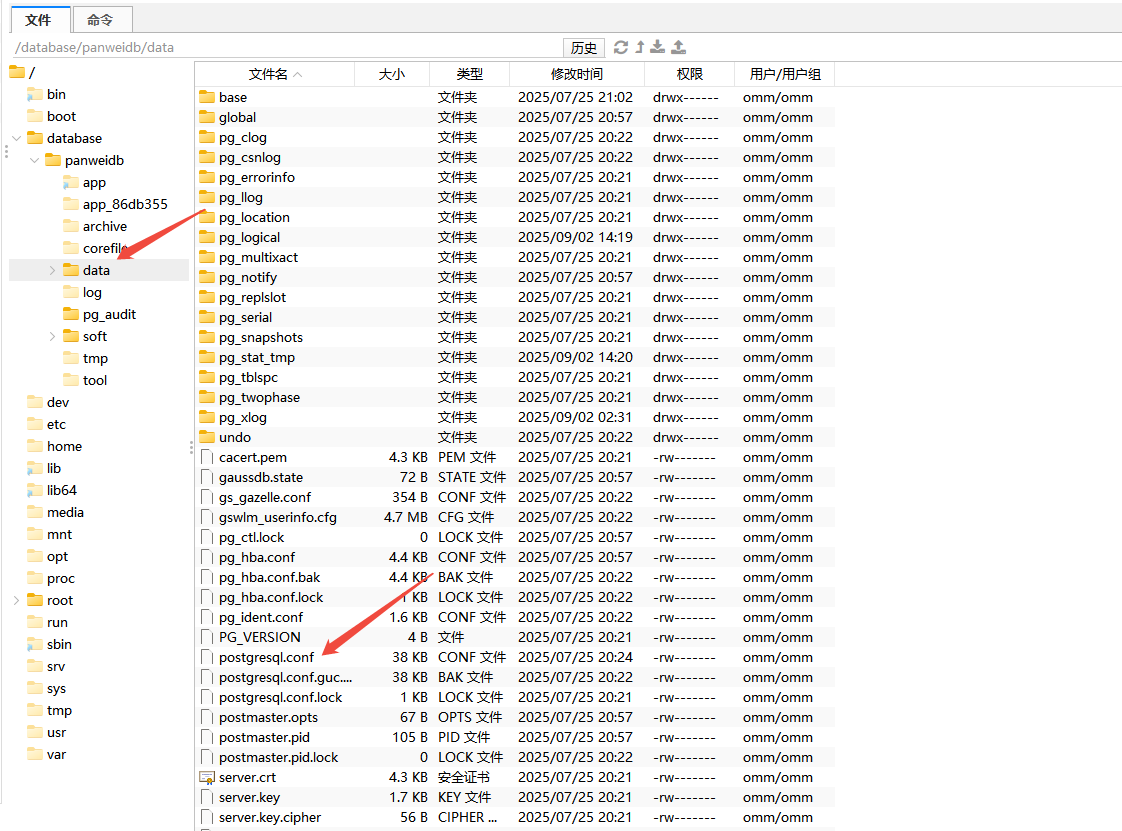Switch to the 文件 tab

39,20
